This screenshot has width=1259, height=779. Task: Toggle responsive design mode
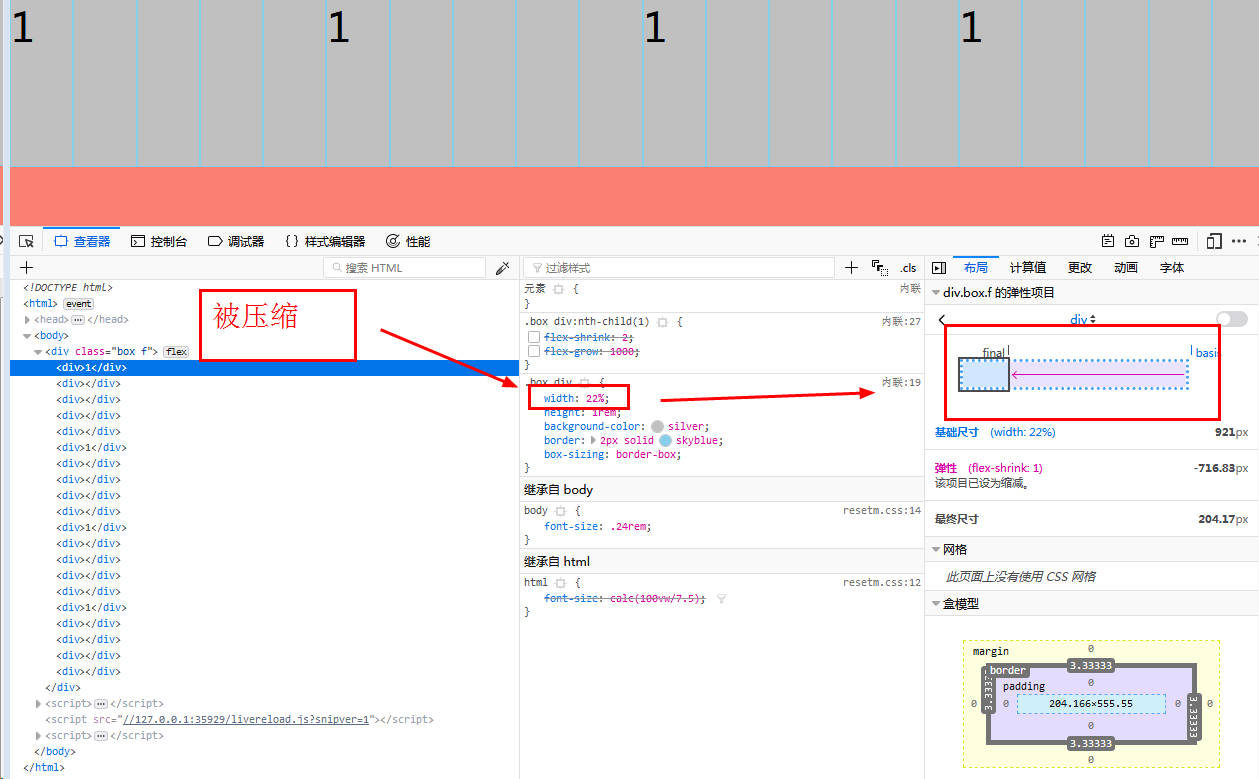pos(1214,241)
